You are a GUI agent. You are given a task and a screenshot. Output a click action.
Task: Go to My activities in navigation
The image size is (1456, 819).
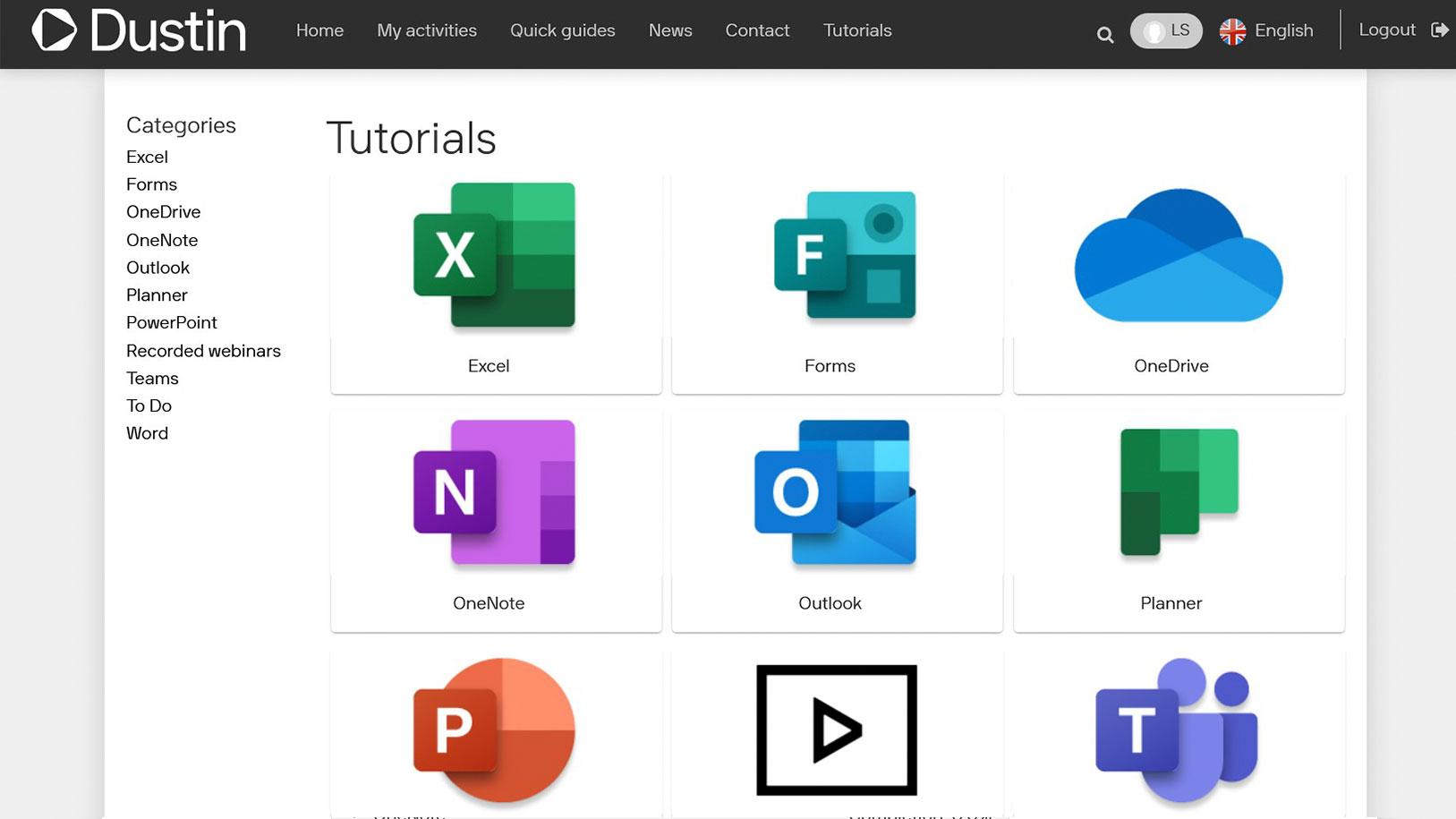point(427,30)
